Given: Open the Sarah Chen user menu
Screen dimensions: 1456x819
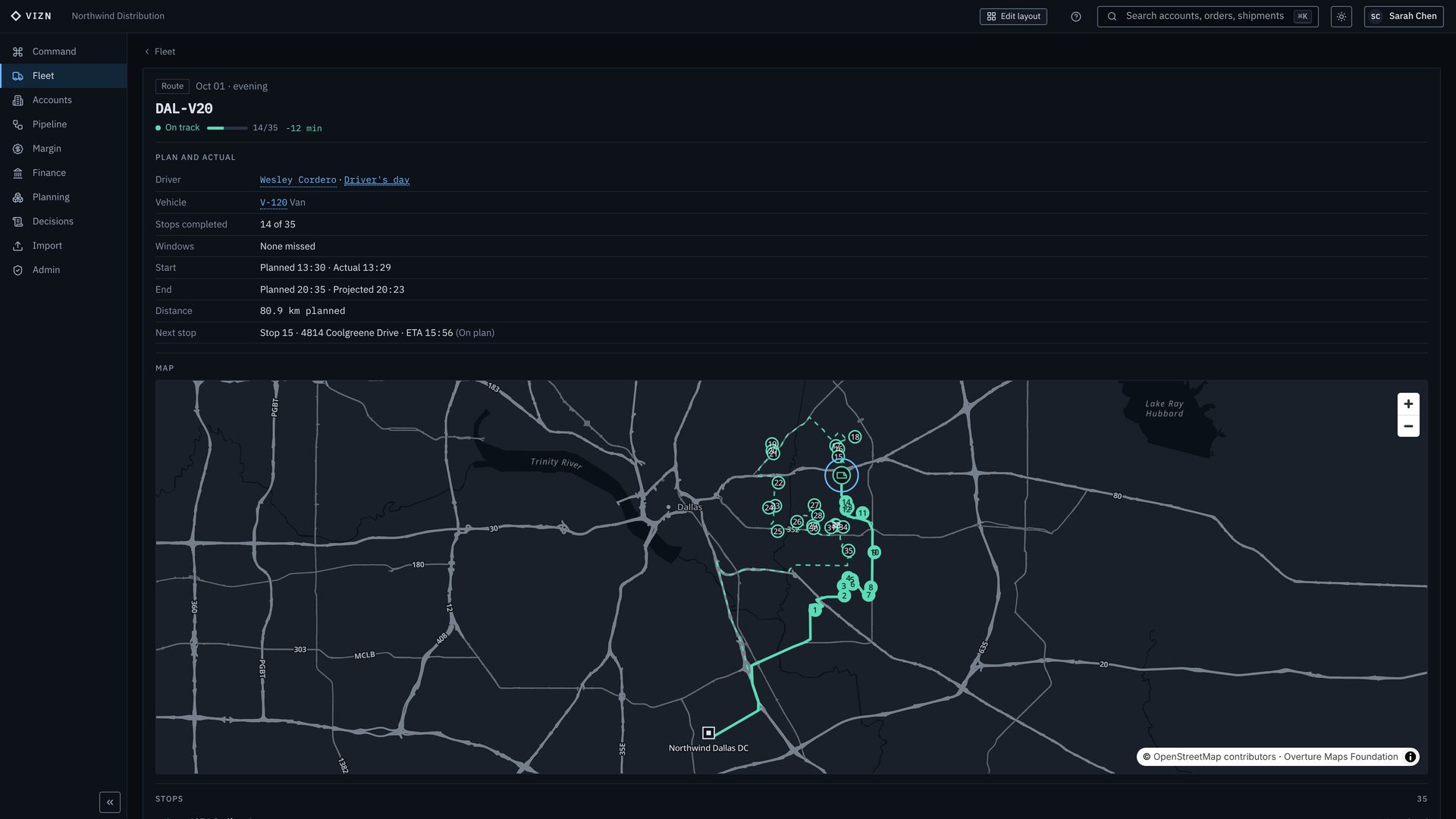Looking at the screenshot, I should [1404, 16].
